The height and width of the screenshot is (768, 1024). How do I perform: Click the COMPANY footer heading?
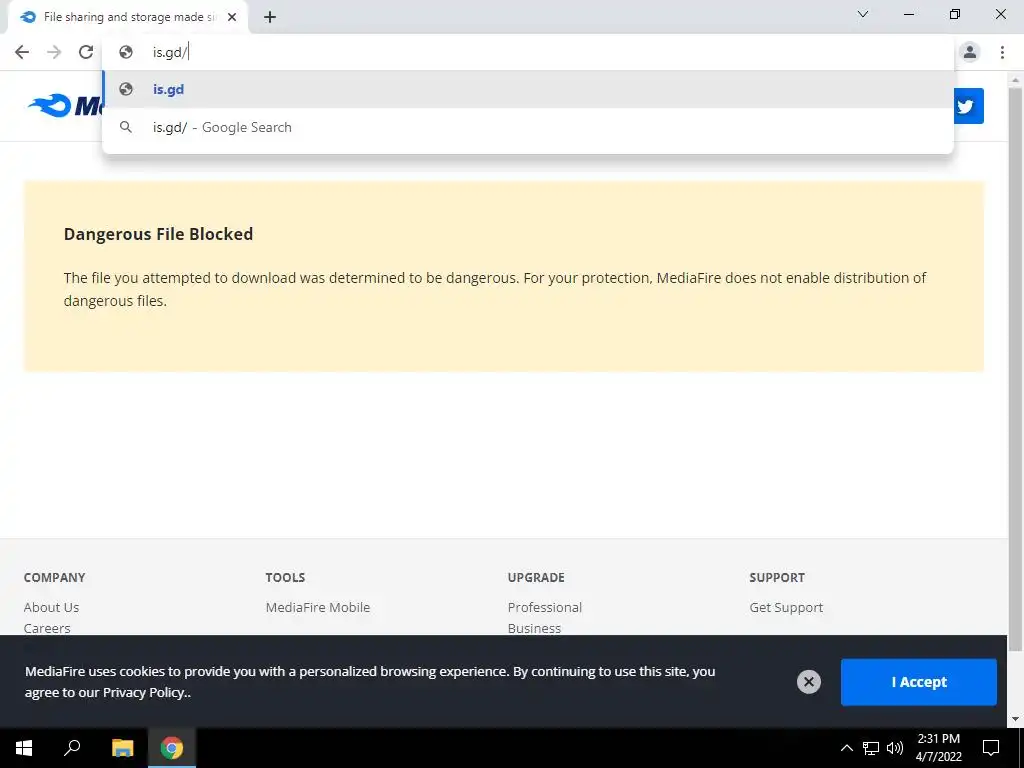coord(55,577)
